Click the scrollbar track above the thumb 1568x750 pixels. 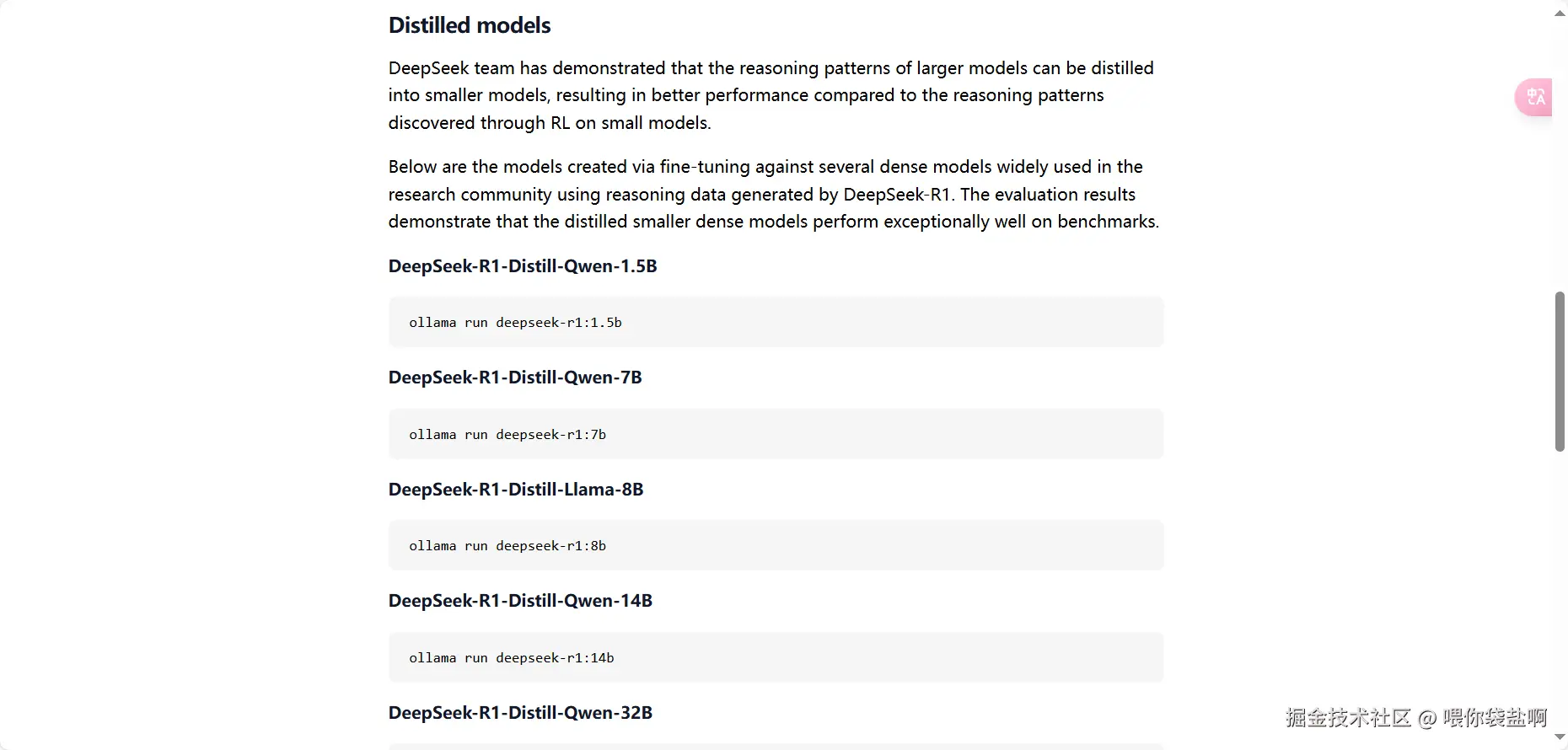[x=1560, y=156]
